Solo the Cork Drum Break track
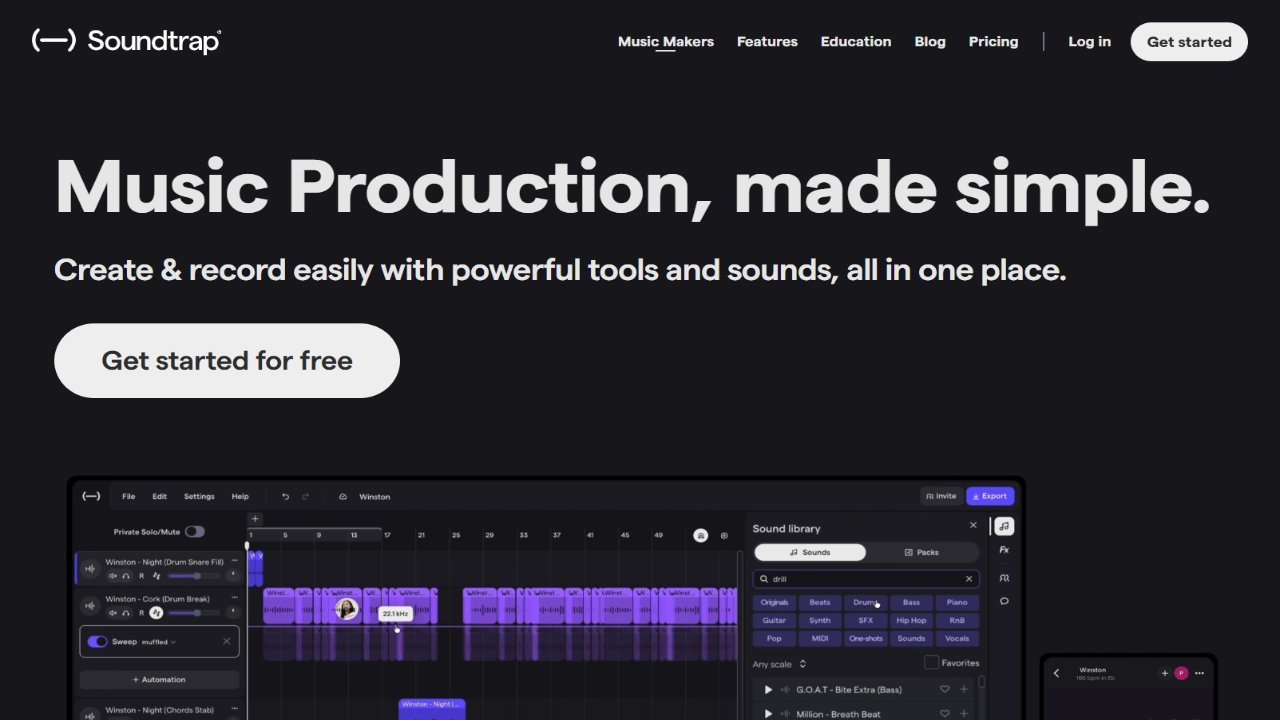1280x720 pixels. click(126, 613)
